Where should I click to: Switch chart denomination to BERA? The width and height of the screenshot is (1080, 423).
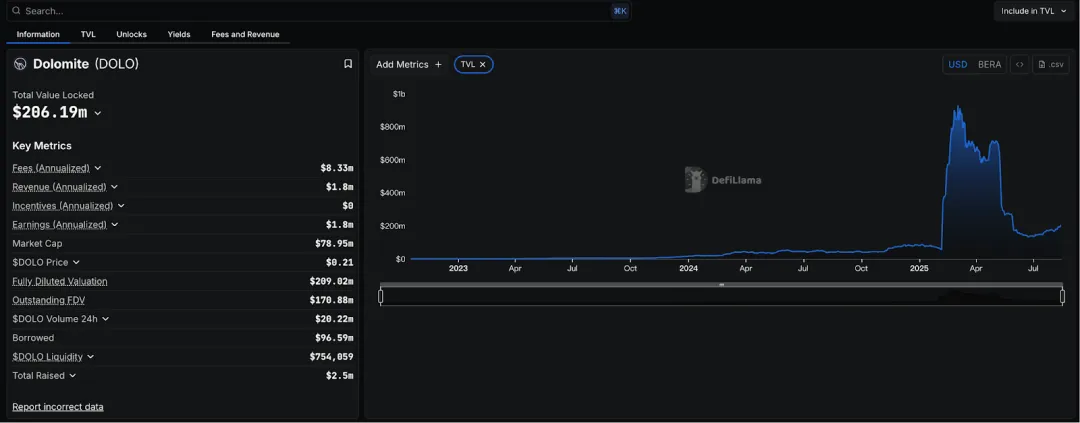989,64
